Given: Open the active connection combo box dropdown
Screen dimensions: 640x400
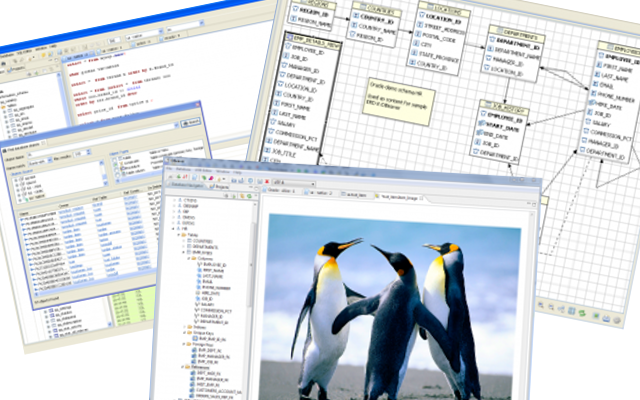Looking at the screenshot, I should click(313, 184).
